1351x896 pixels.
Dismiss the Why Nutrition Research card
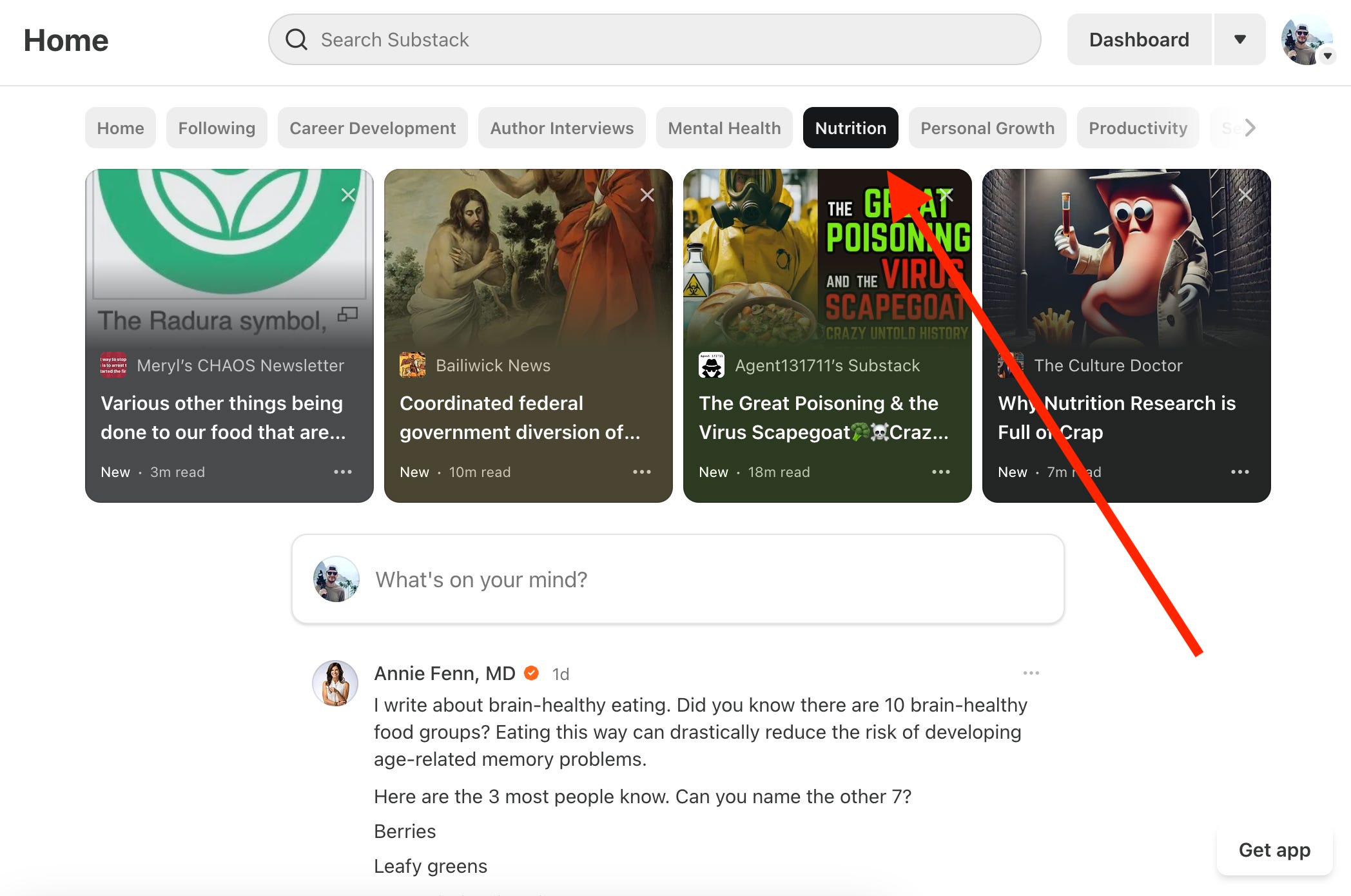(1245, 195)
